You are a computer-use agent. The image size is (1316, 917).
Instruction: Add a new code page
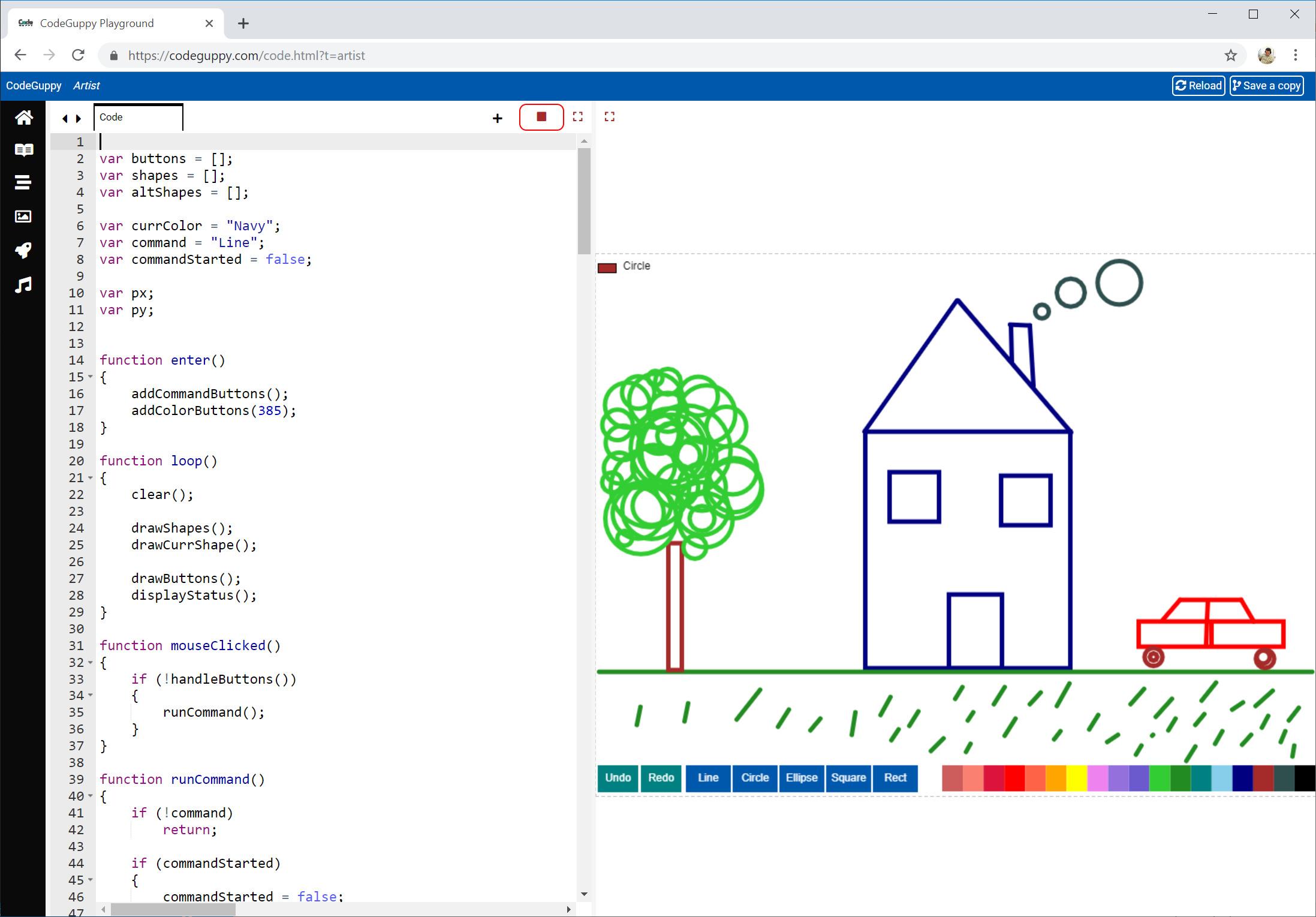pyautogui.click(x=497, y=118)
